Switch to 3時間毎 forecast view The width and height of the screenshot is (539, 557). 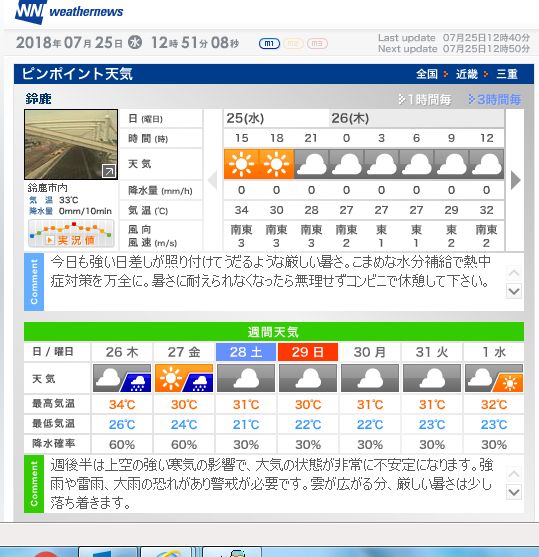494,99
